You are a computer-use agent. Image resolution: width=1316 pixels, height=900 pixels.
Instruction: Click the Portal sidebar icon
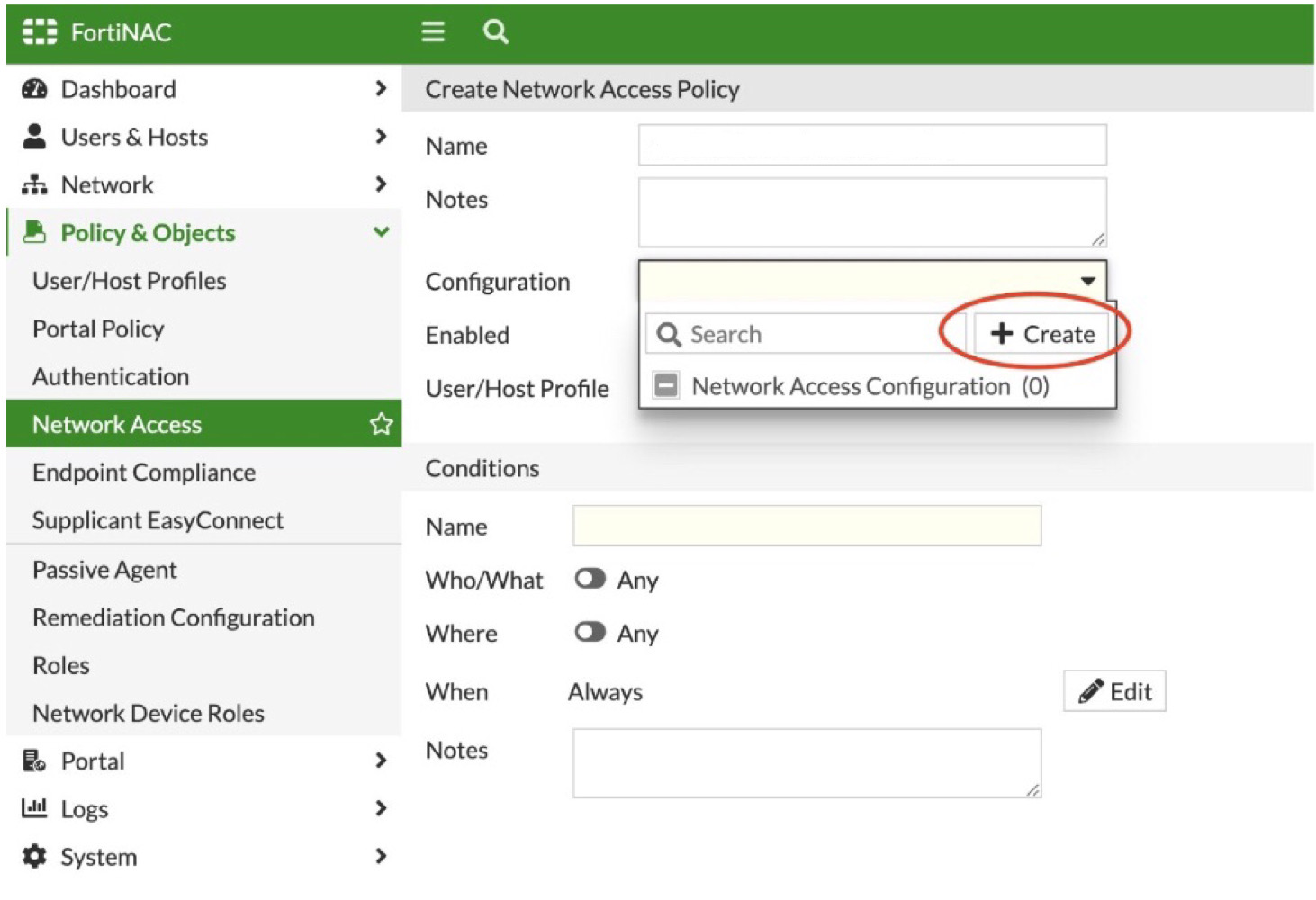tap(34, 760)
